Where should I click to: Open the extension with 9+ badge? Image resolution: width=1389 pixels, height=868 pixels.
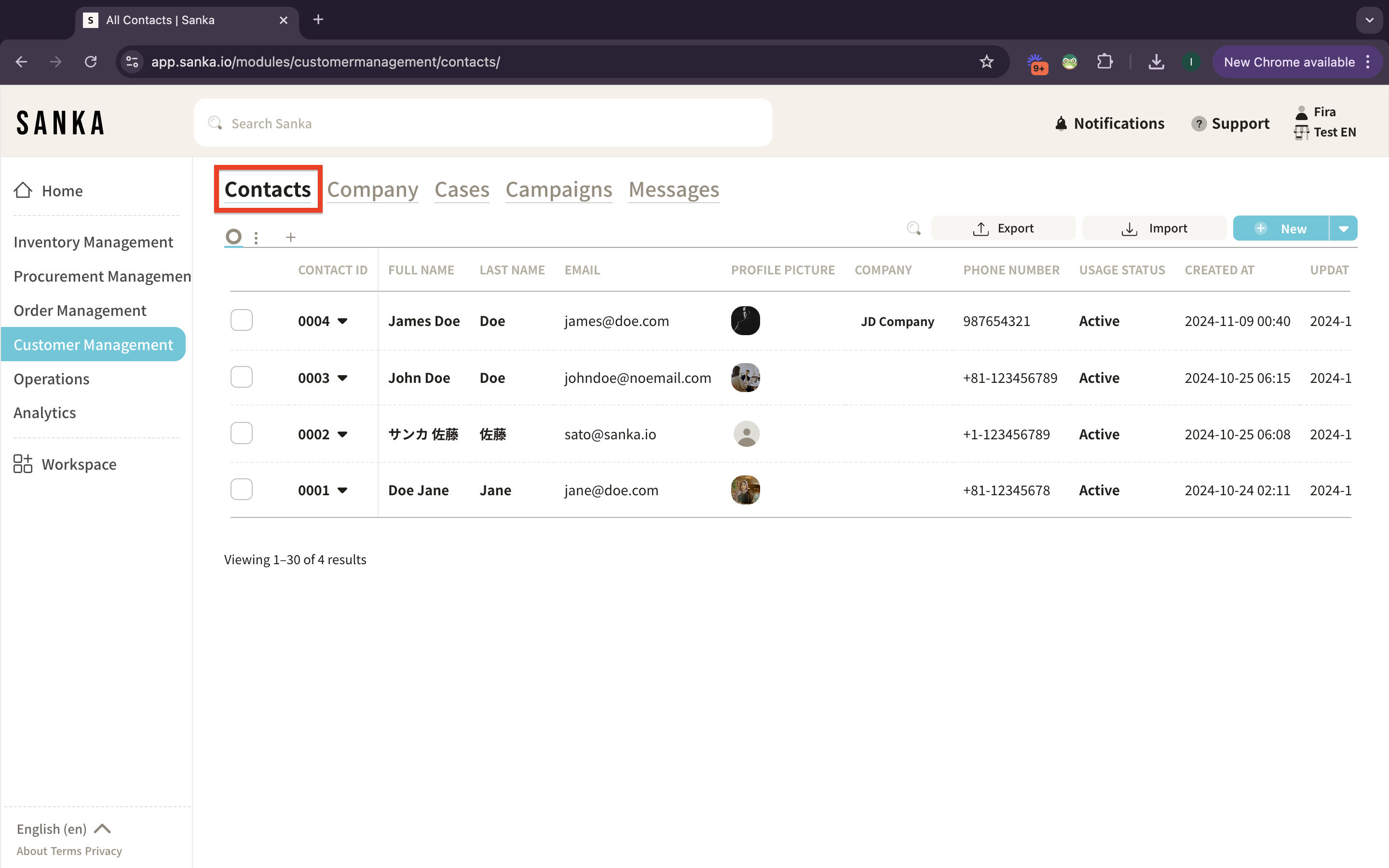coord(1036,63)
